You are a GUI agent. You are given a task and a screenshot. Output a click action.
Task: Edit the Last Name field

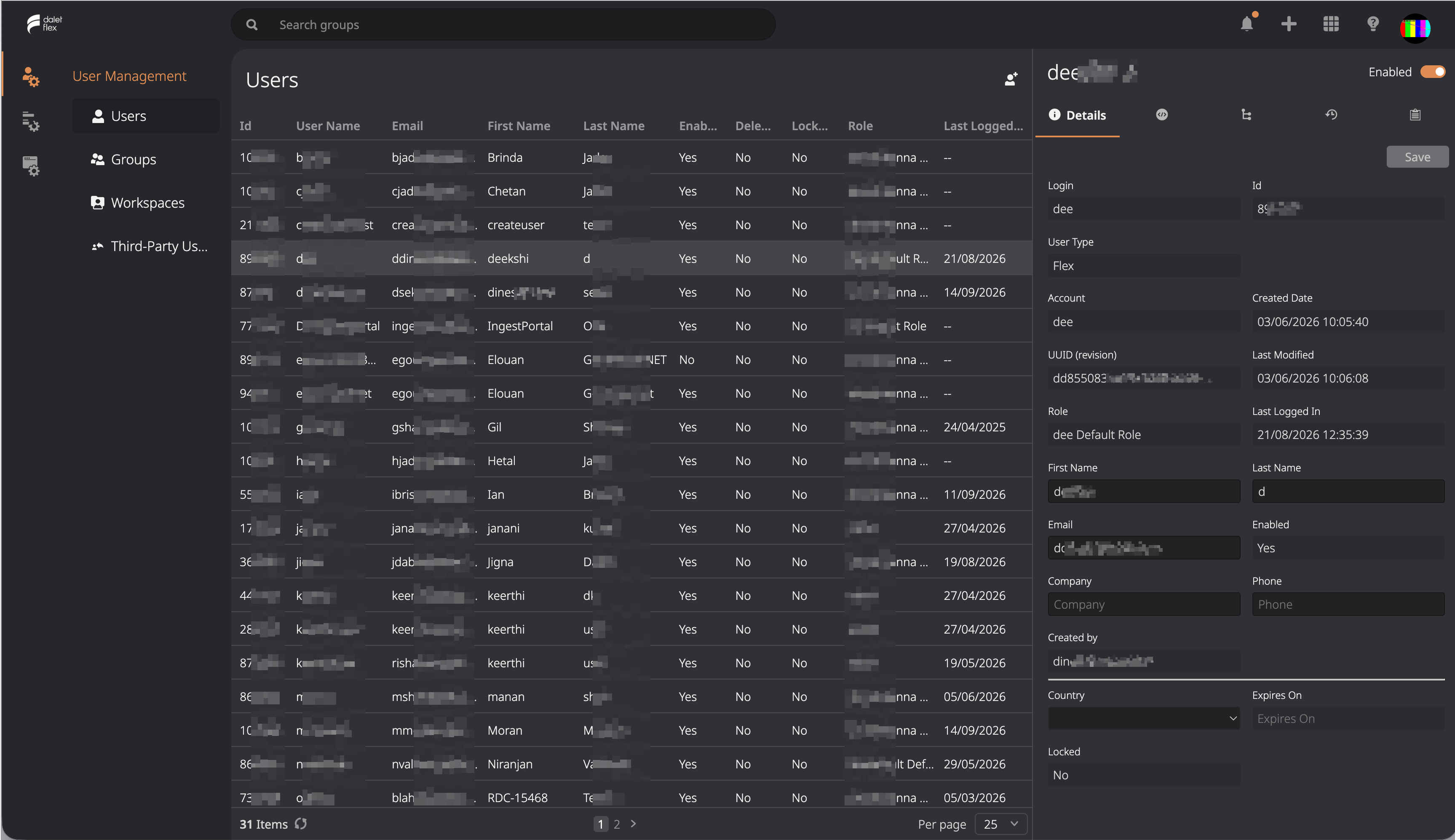(x=1348, y=492)
